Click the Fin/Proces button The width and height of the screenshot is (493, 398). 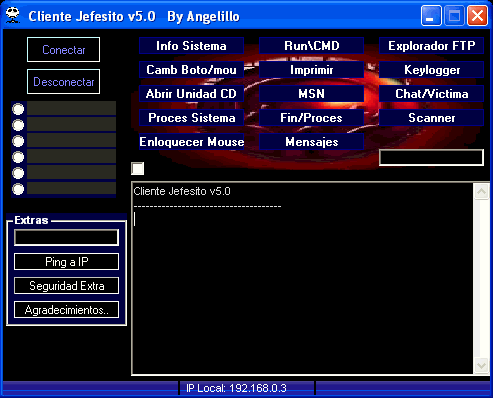(311, 118)
